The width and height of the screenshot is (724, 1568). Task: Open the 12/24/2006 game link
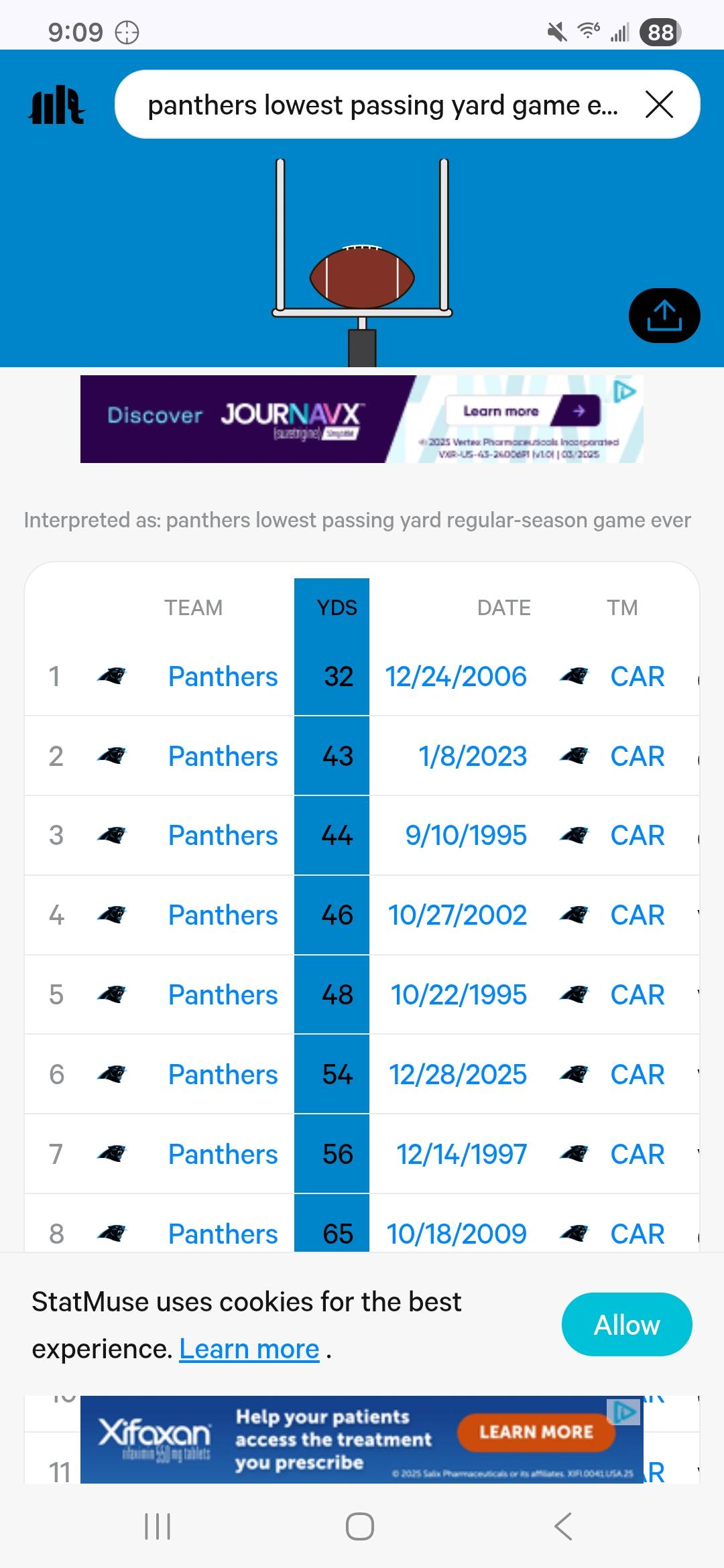(456, 677)
